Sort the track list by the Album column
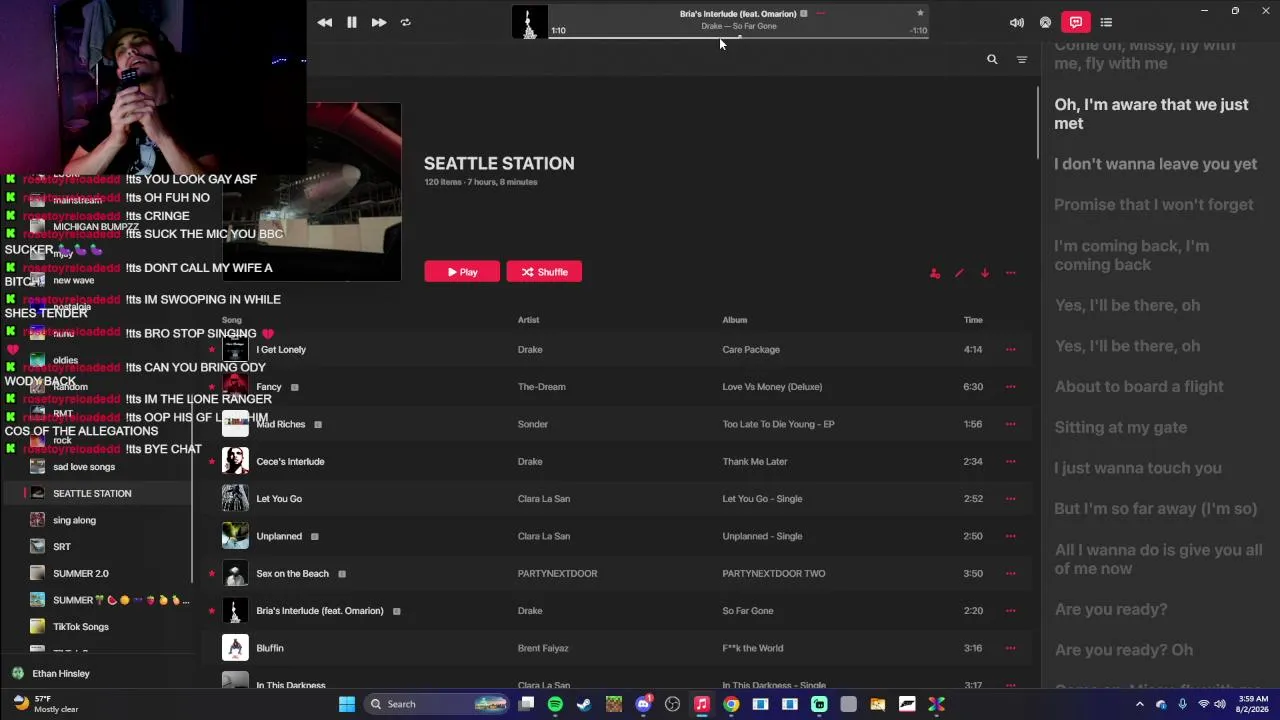 pyautogui.click(x=735, y=320)
